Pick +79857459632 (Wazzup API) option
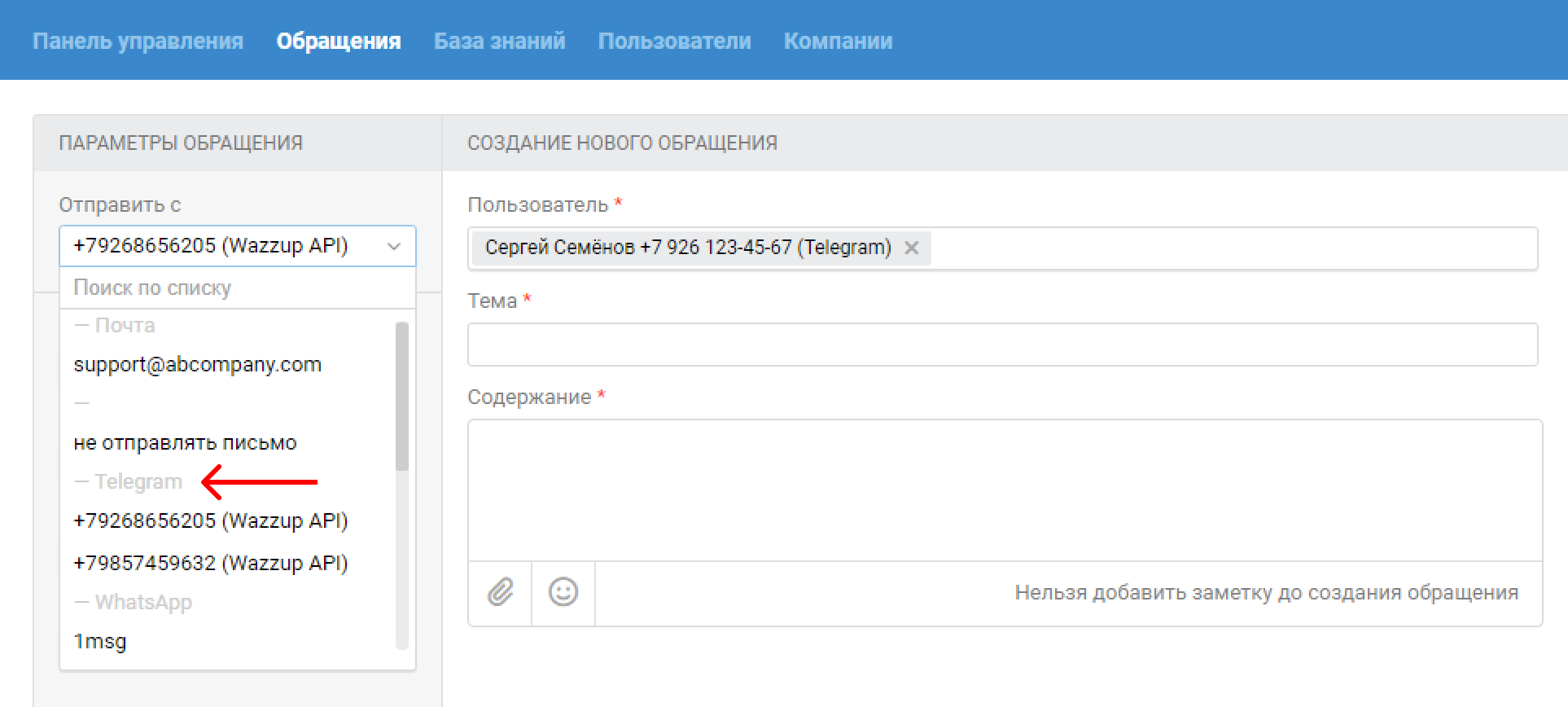Viewport: 1568px width, 707px height. pos(211,563)
